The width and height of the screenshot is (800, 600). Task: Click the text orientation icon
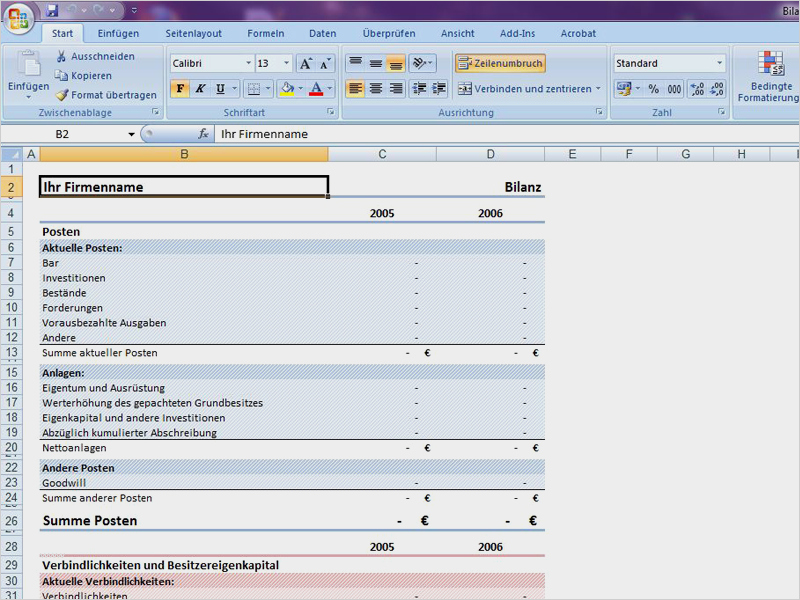(419, 63)
